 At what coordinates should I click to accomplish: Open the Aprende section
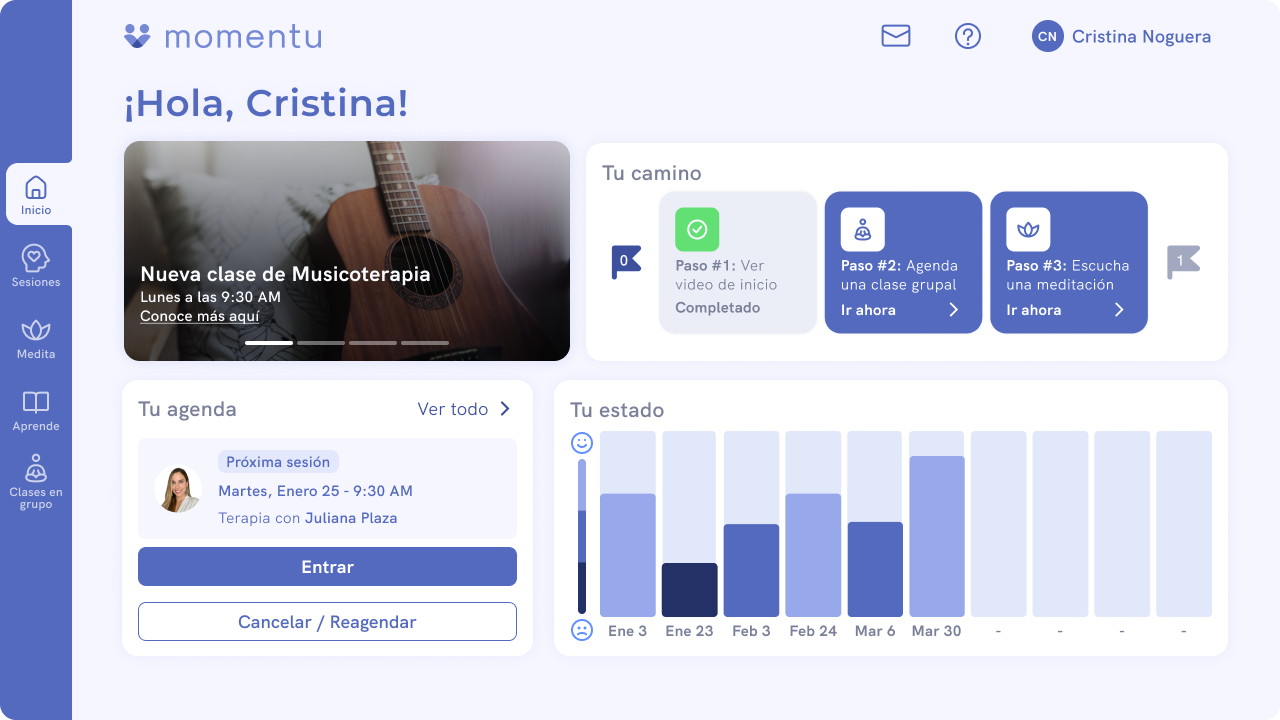pos(36,402)
